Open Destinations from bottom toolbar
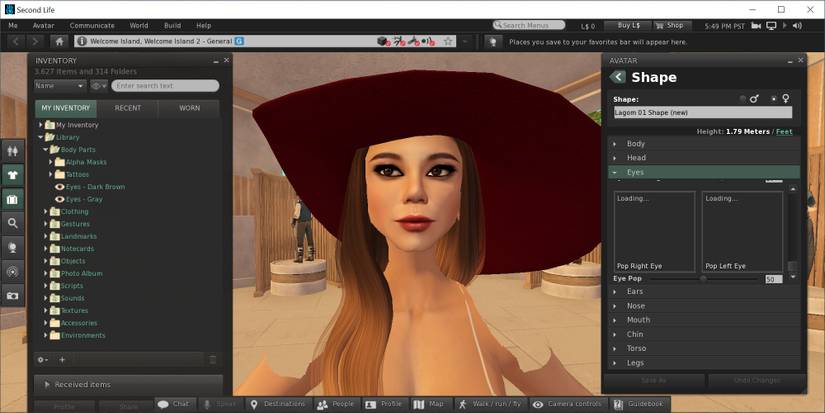 click(x=278, y=404)
